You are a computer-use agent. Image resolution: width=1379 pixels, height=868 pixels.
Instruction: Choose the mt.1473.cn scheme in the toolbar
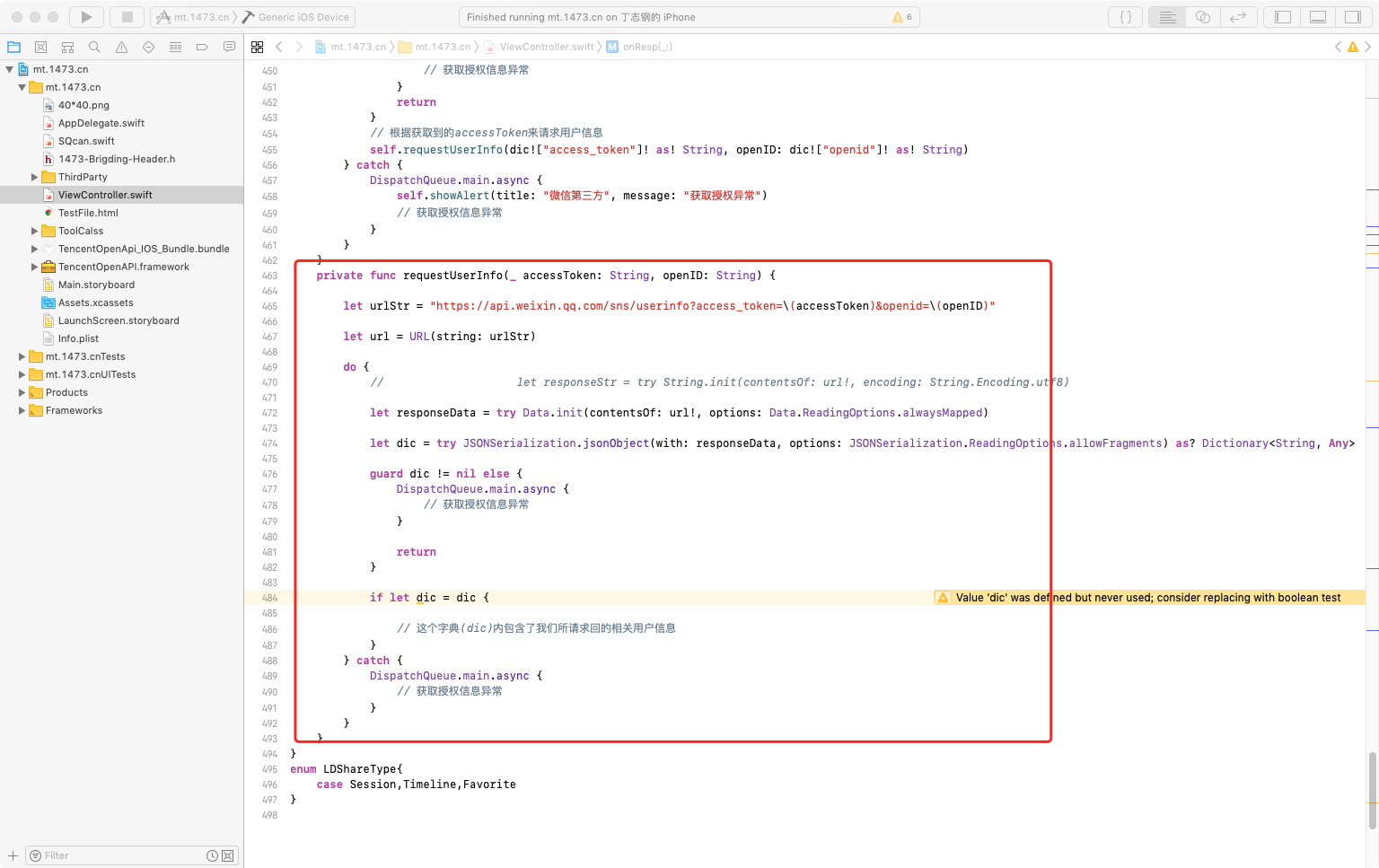click(x=192, y=17)
